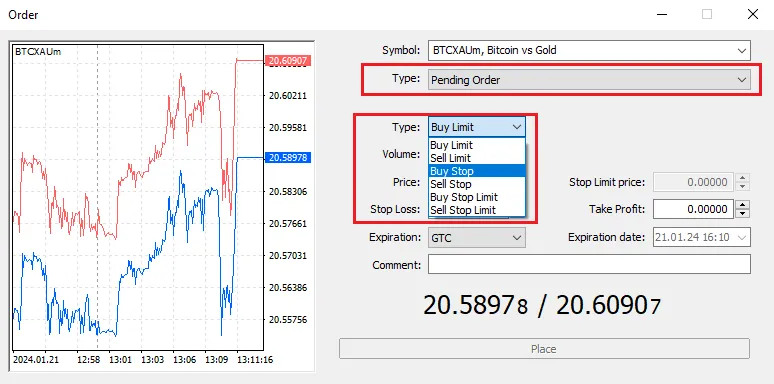Viewport: 774px width, 384px height.
Task: Open the Expiration date picker dropdown
Action: [x=702, y=237]
